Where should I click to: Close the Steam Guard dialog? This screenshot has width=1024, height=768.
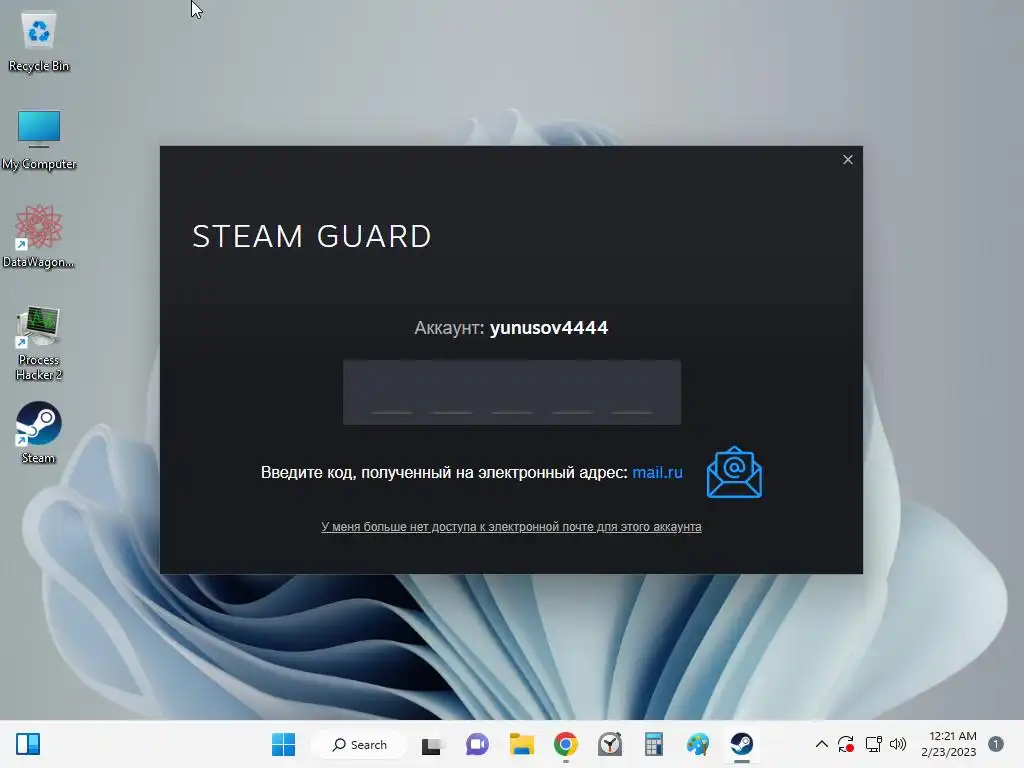(x=848, y=159)
